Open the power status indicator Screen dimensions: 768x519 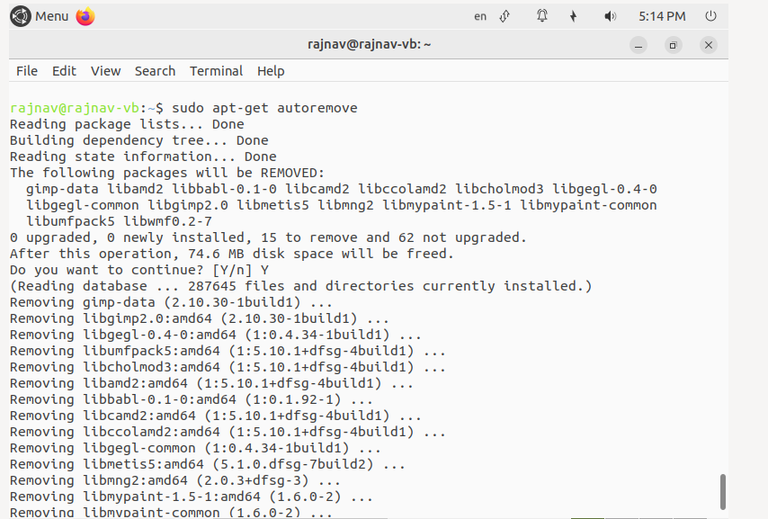click(573, 16)
